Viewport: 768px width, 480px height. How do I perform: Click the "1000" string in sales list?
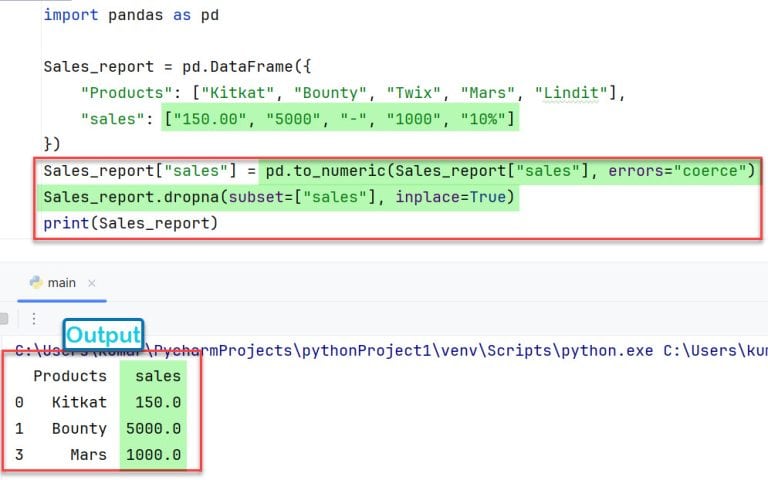(413, 119)
